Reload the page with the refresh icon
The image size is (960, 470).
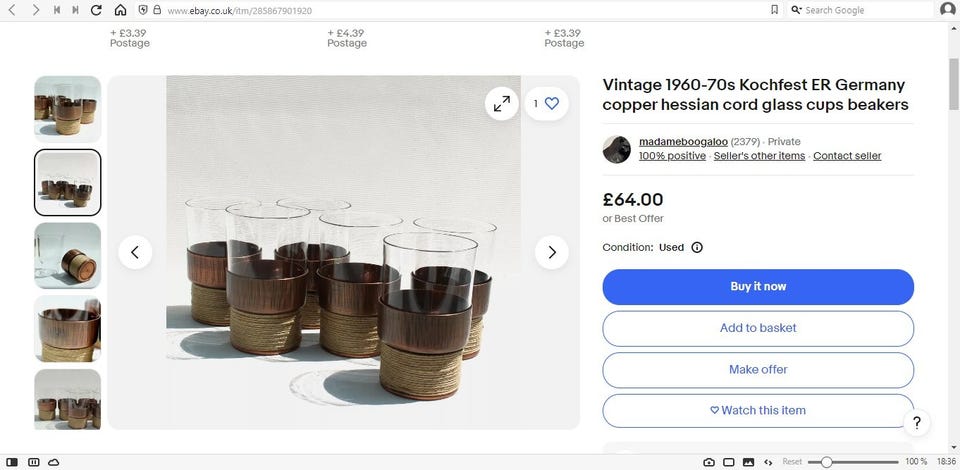click(96, 10)
